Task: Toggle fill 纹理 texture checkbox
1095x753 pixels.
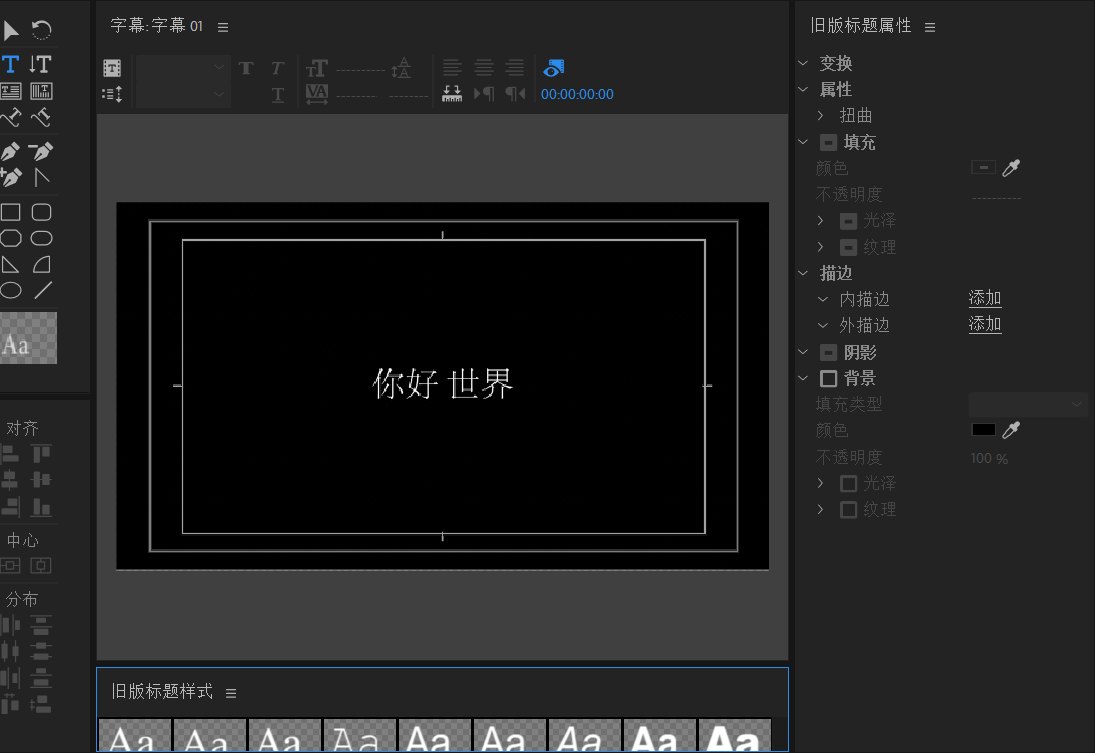Action: [x=848, y=247]
